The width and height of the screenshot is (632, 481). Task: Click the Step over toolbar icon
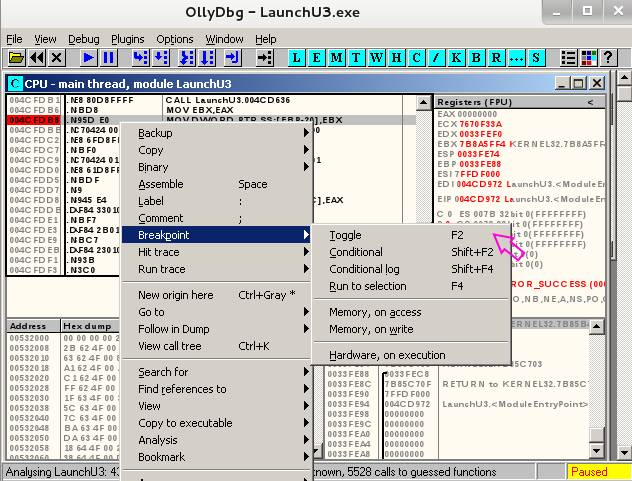[161, 58]
